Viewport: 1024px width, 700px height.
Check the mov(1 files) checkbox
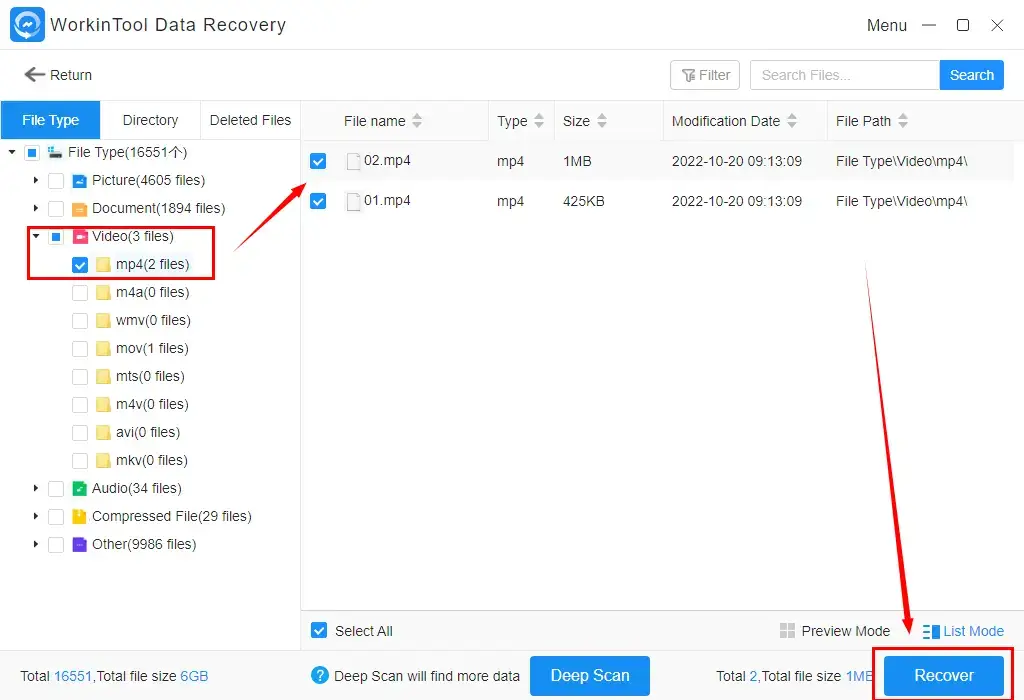coord(80,349)
